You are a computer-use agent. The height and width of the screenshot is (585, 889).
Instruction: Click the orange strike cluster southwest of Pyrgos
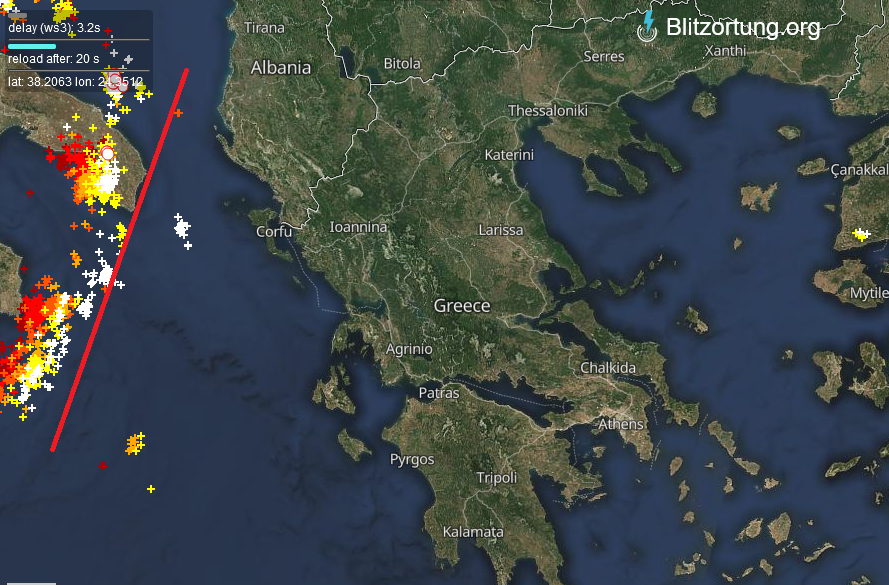pos(135,444)
